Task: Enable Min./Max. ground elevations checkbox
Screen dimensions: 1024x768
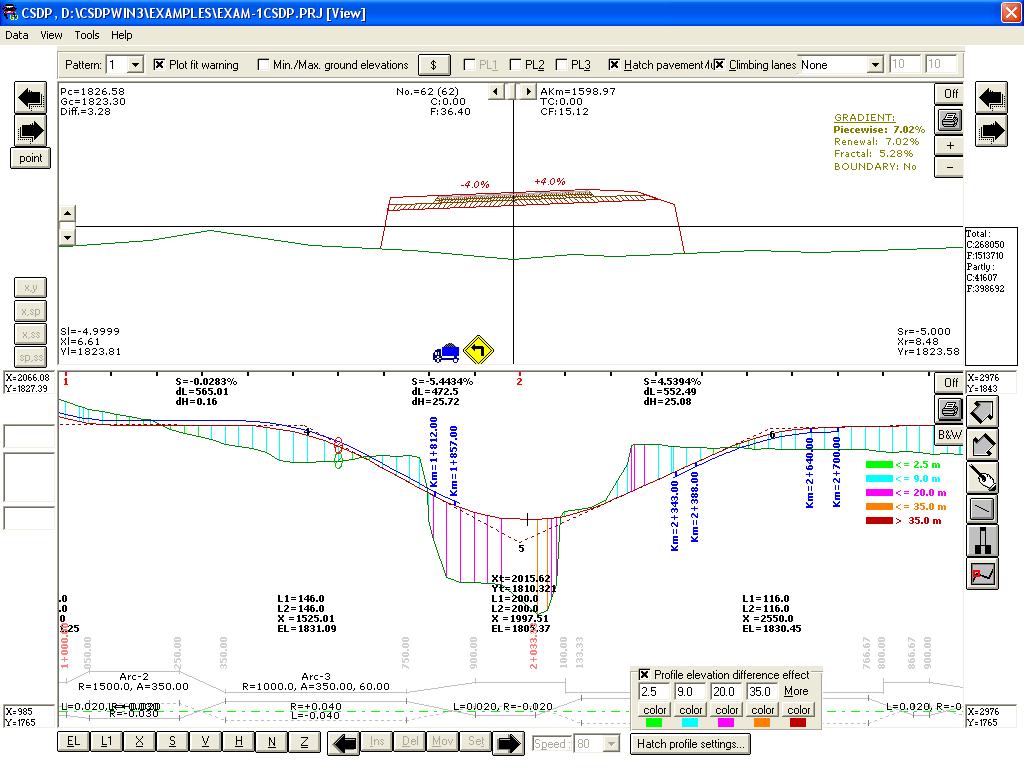Action: 263,65
